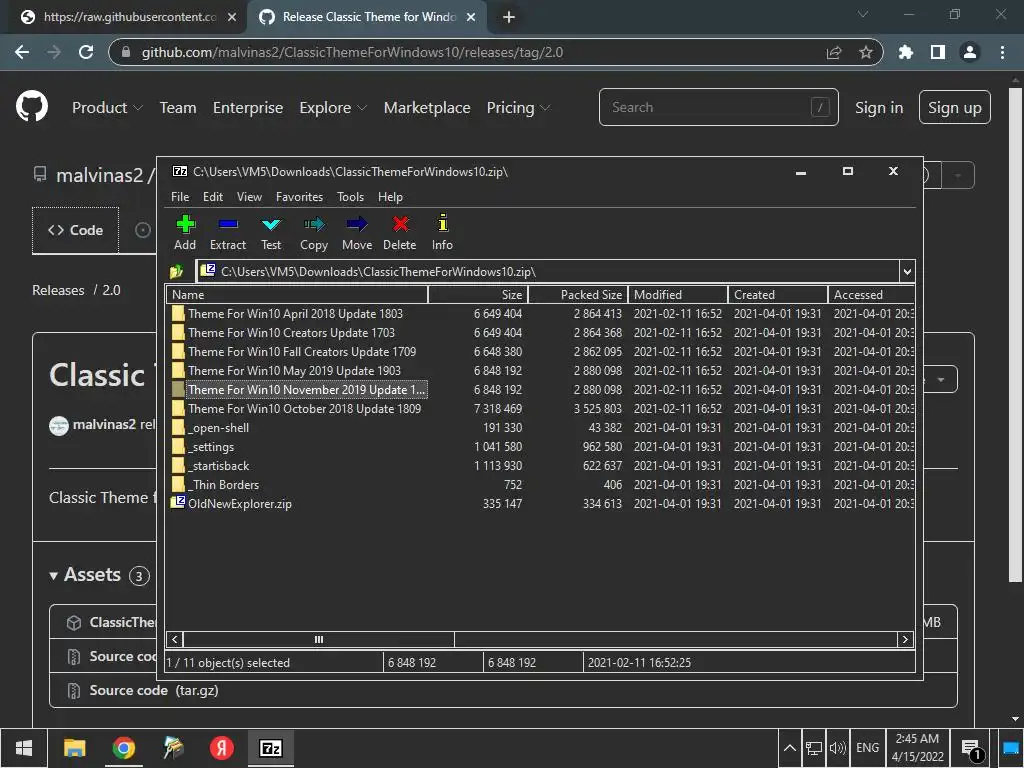Expand the 7-Zip address path dropdown
The width and height of the screenshot is (1024, 768).
click(x=906, y=272)
